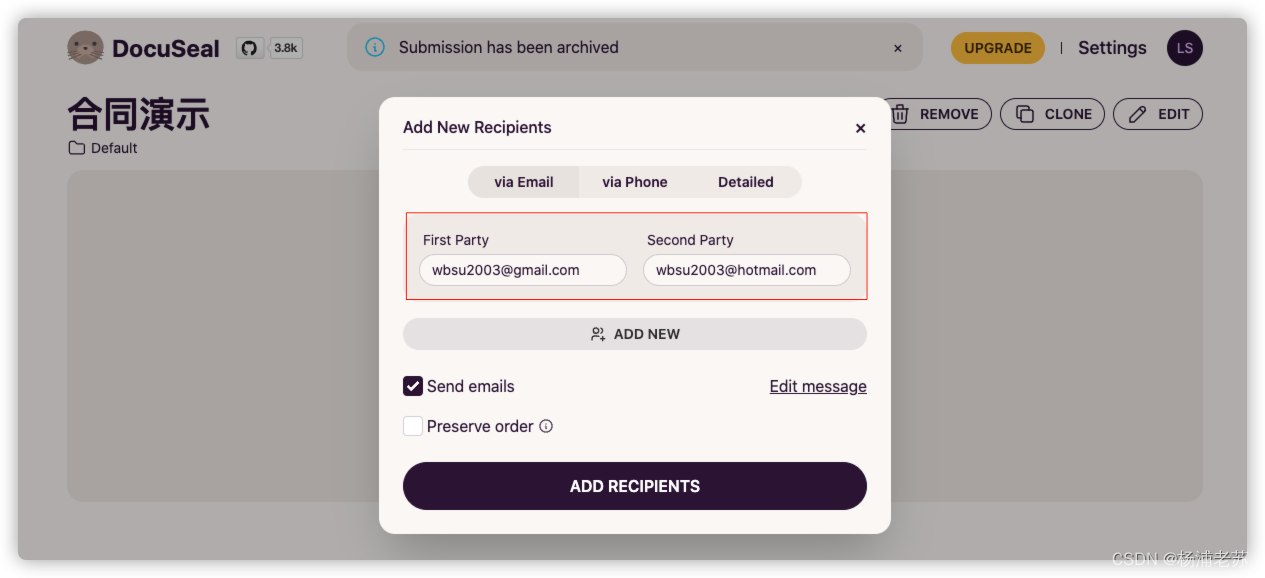
Task: Click the info icon in notification banner
Action: (375, 47)
